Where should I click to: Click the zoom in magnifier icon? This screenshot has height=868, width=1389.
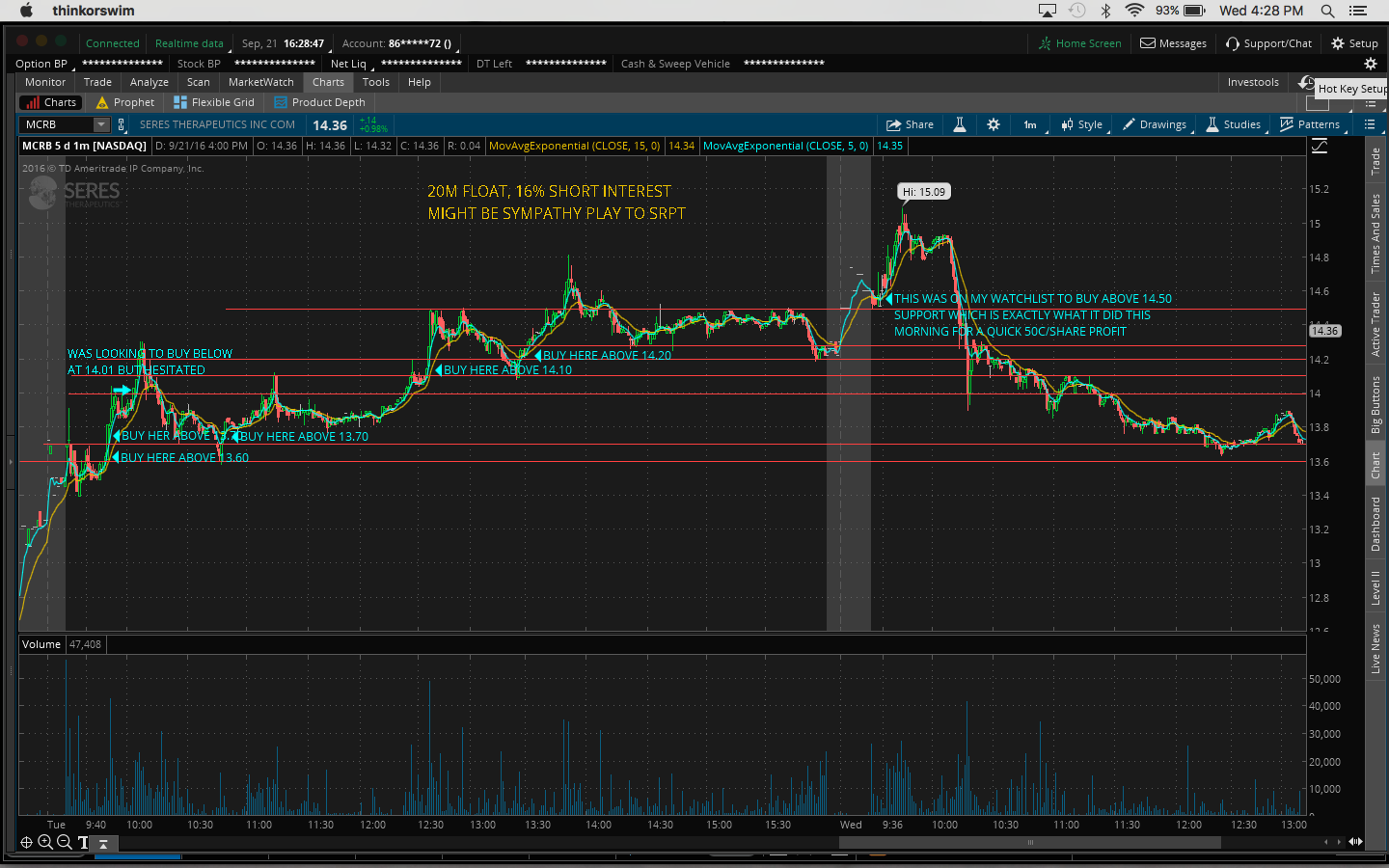point(45,842)
